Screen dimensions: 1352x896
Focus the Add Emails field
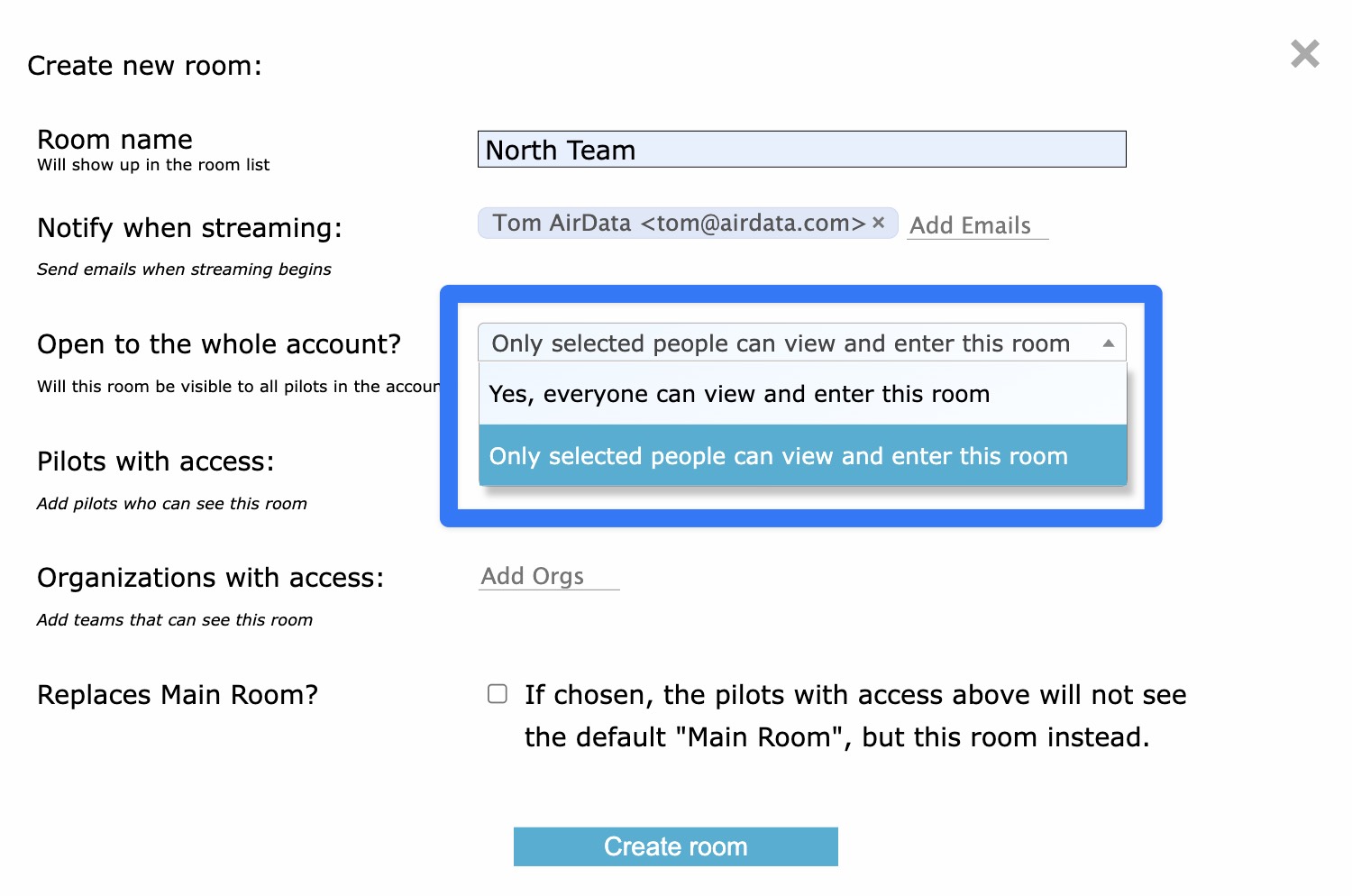tap(977, 225)
